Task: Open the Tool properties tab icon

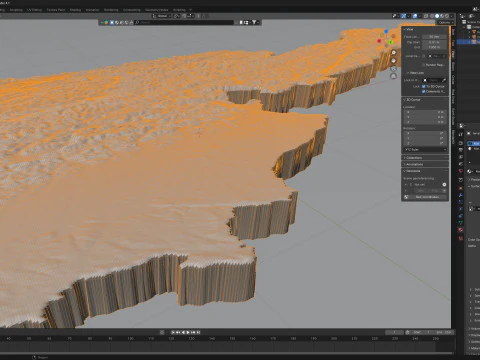Action: click(x=461, y=134)
